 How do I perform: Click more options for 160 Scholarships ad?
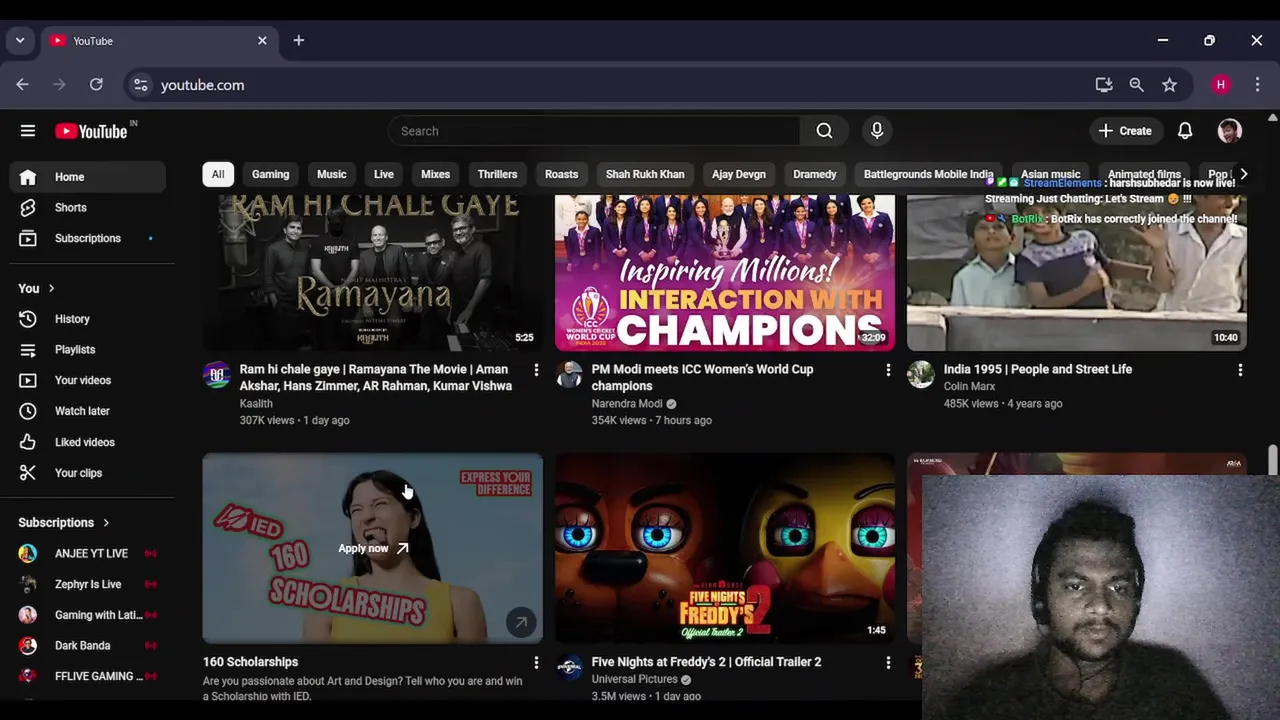click(x=536, y=663)
